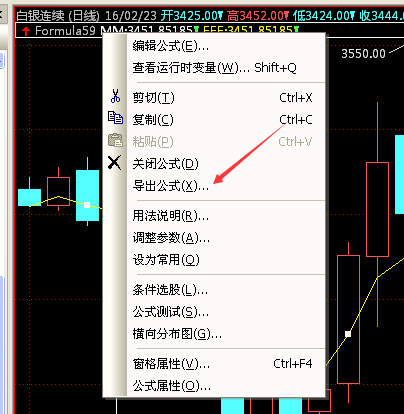Choose 调整参数(A) to adjust parameters

215,238
